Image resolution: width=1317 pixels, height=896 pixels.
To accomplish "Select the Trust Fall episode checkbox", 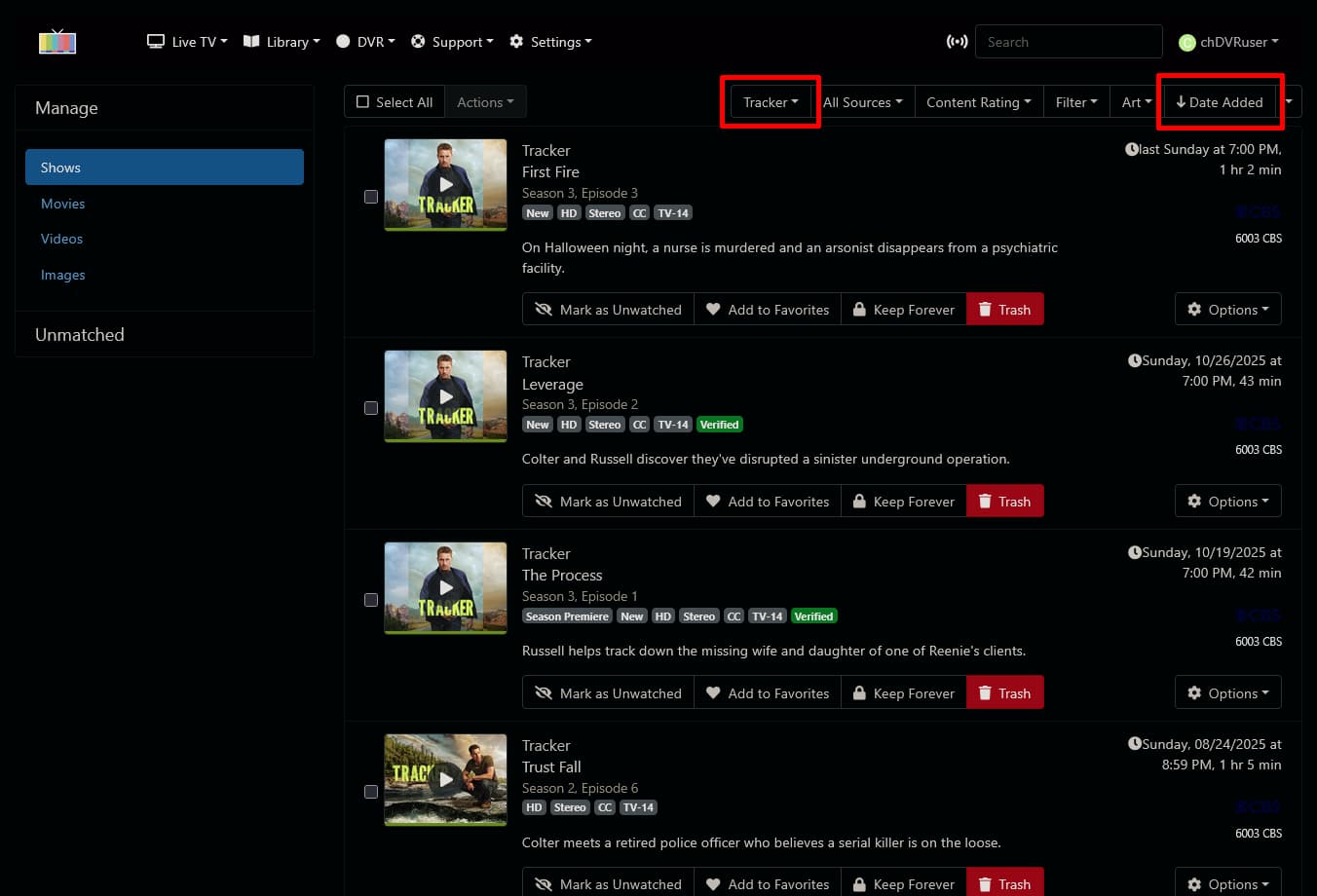I will pyautogui.click(x=371, y=792).
